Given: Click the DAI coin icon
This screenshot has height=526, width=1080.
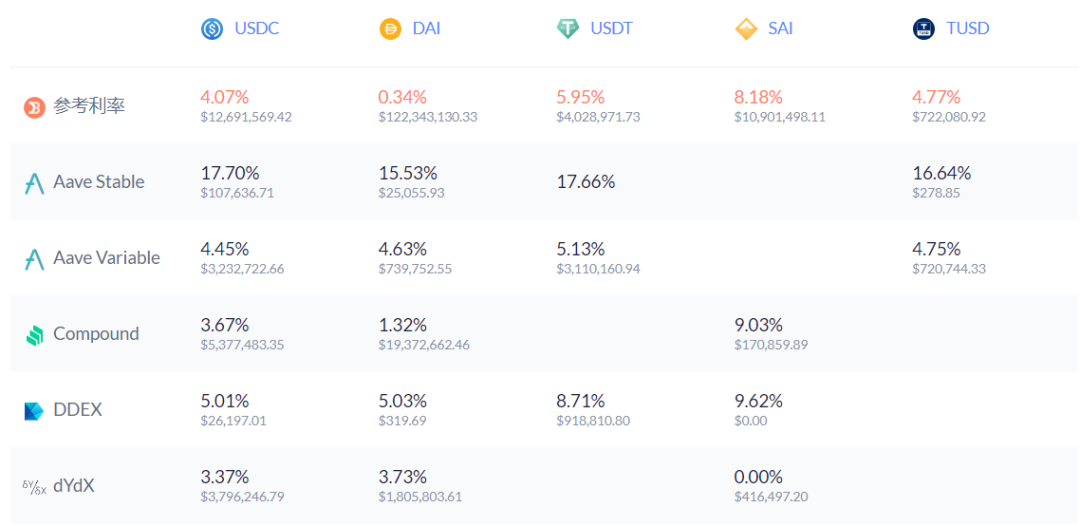Looking at the screenshot, I should (390, 29).
